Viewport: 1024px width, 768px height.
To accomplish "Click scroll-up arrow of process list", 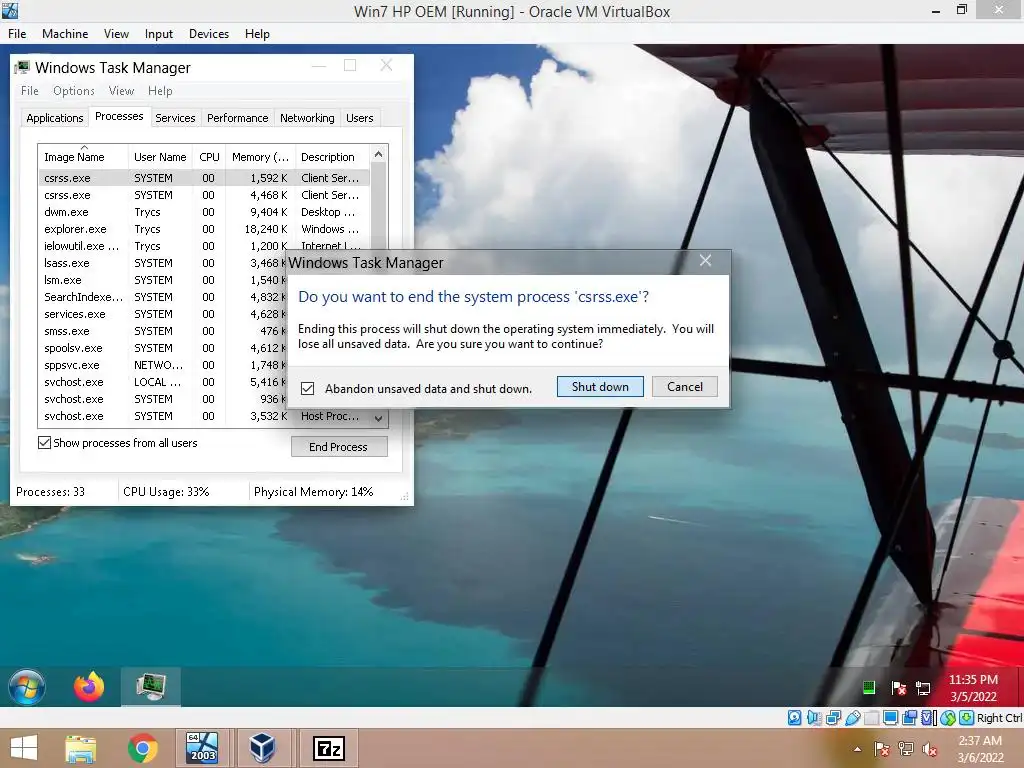I will click(378, 155).
